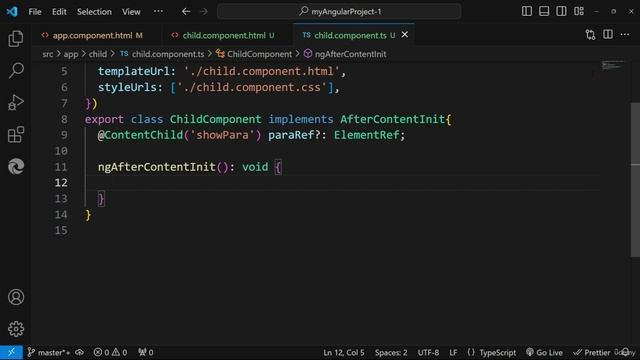Open the editor More Actions ellipsis
Screen dimensions: 640x360
(x=625, y=35)
